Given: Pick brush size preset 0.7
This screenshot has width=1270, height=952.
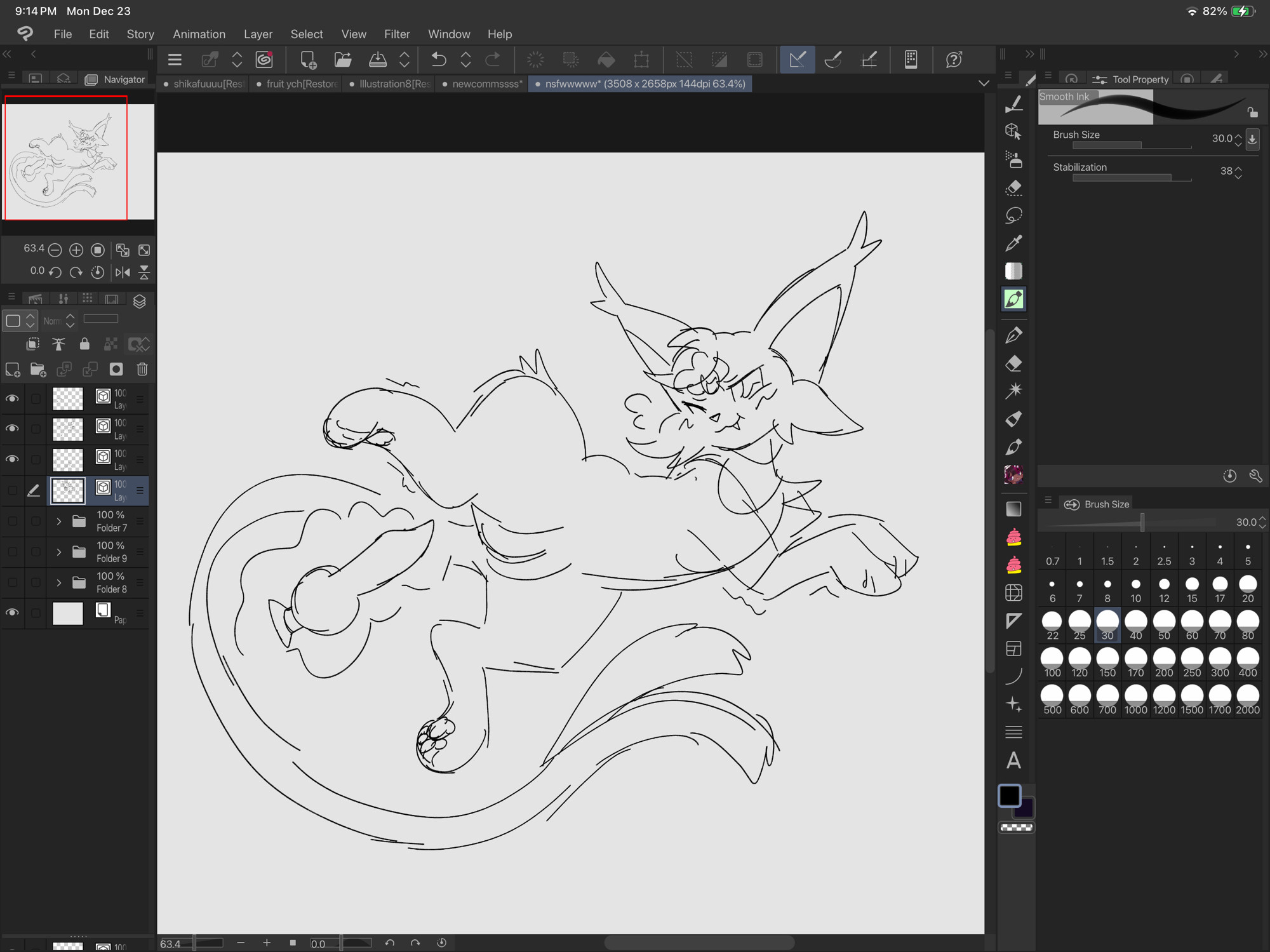Looking at the screenshot, I should coord(1052,553).
